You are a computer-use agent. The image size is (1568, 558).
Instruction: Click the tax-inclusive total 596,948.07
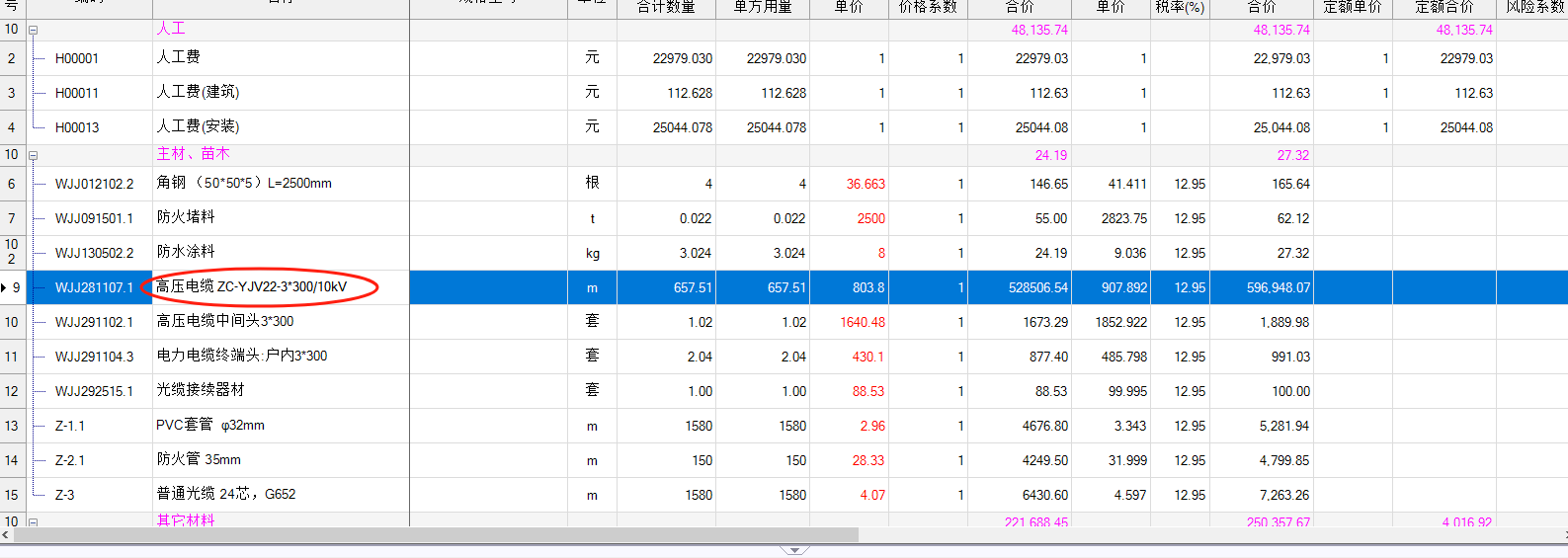(x=1279, y=287)
